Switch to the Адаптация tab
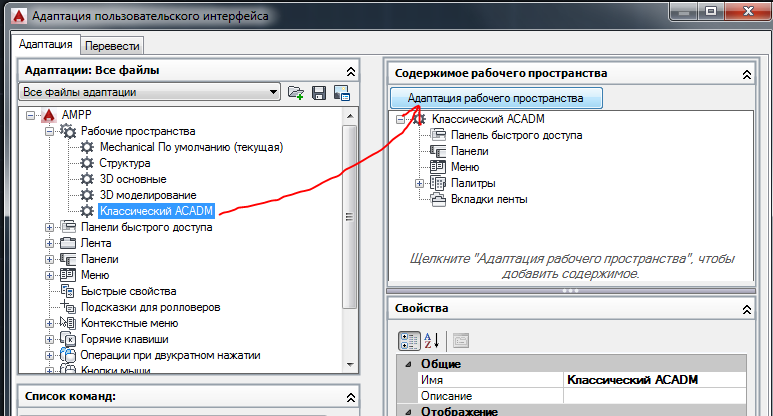773x416 pixels. pyautogui.click(x=45, y=44)
